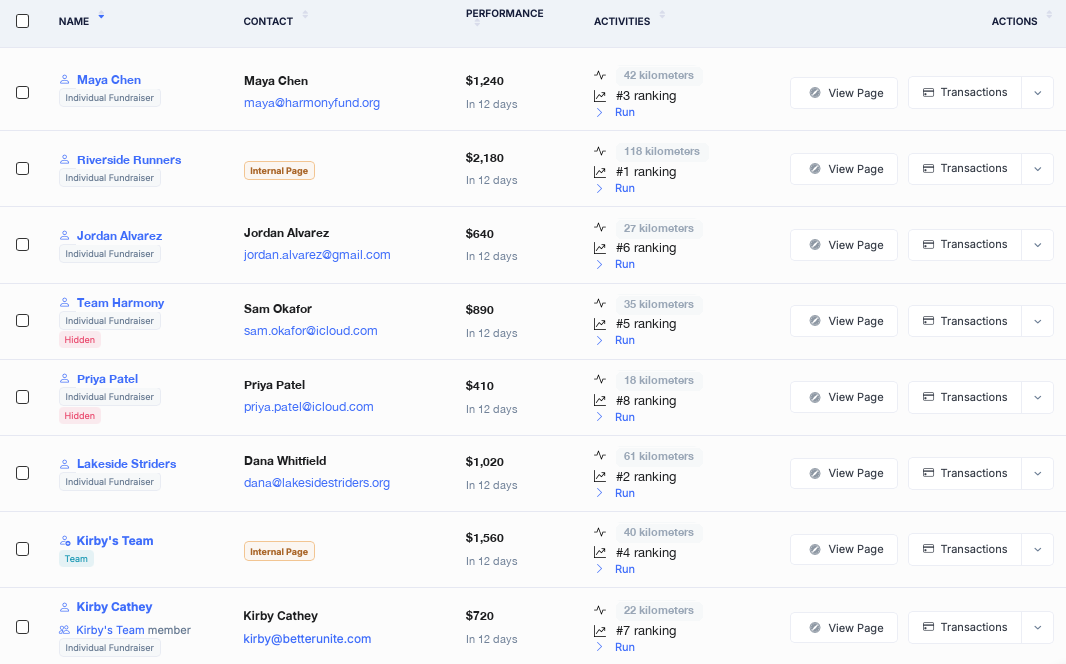Open actions chevron for Kirby's Team
Viewport: 1066px width, 664px height.
coord(1037,550)
